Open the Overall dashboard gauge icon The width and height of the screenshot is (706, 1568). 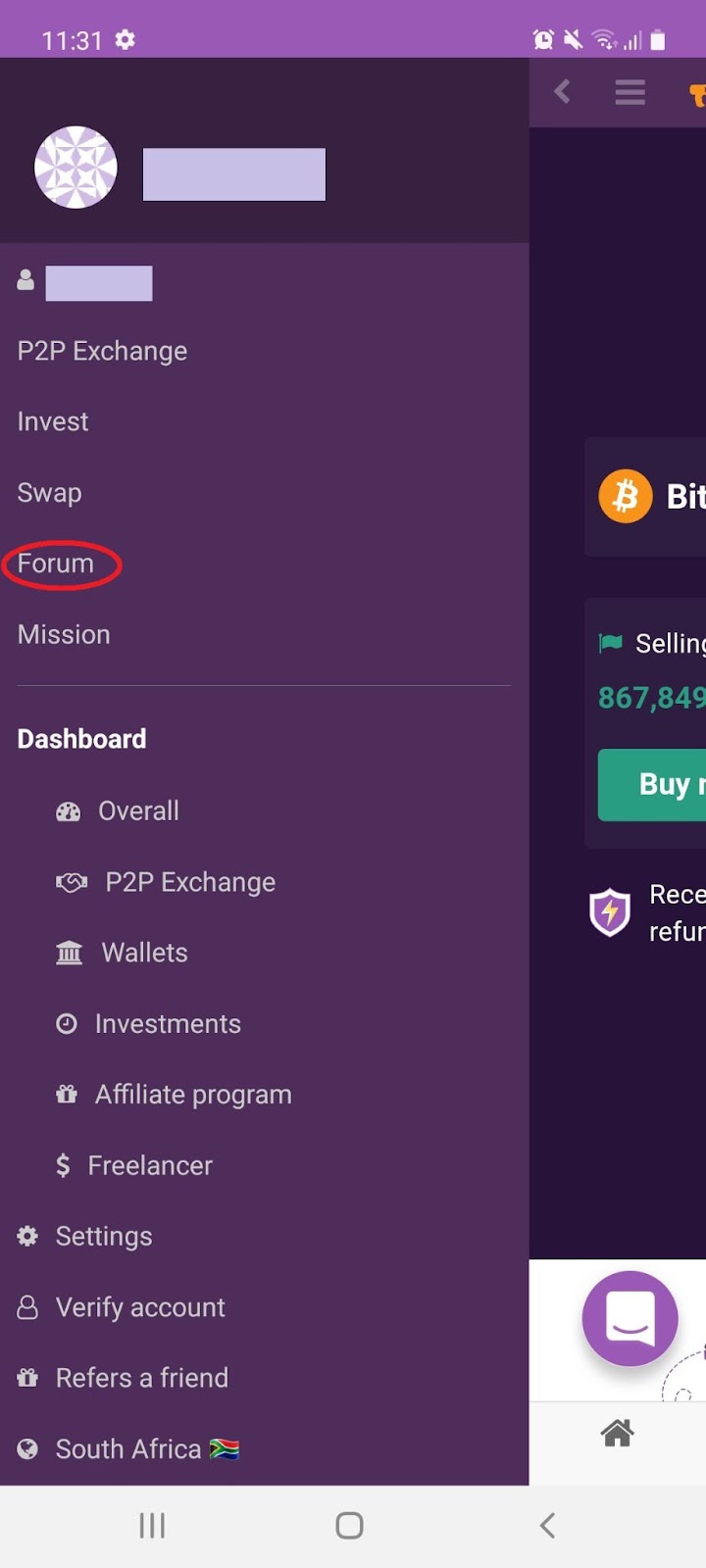[69, 811]
